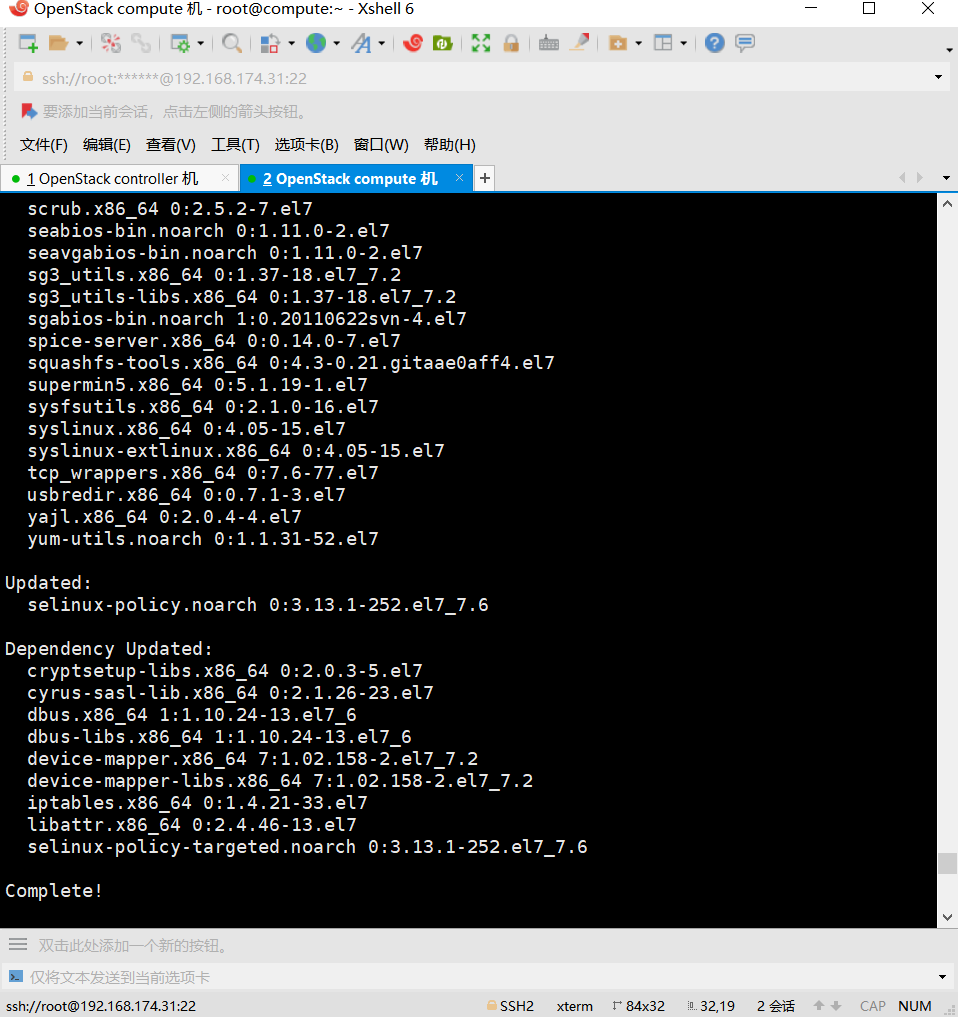The width and height of the screenshot is (958, 1017).
Task: Toggle CAP indicator in status bar
Action: point(872,1006)
